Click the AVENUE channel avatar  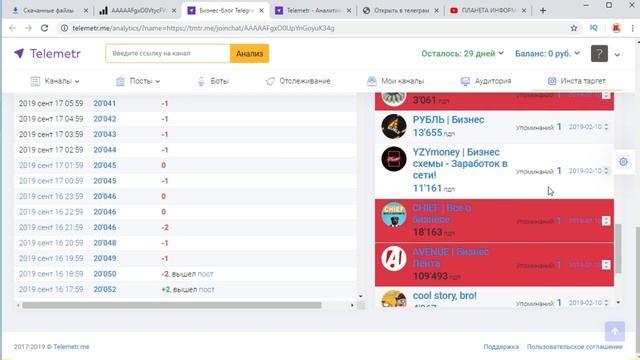click(x=394, y=258)
